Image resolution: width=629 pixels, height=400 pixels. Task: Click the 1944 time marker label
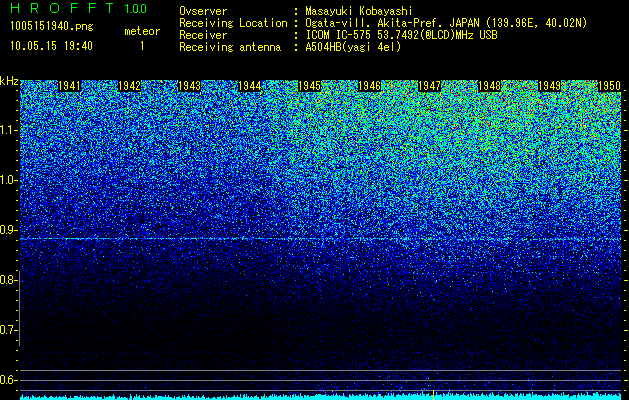coord(250,86)
